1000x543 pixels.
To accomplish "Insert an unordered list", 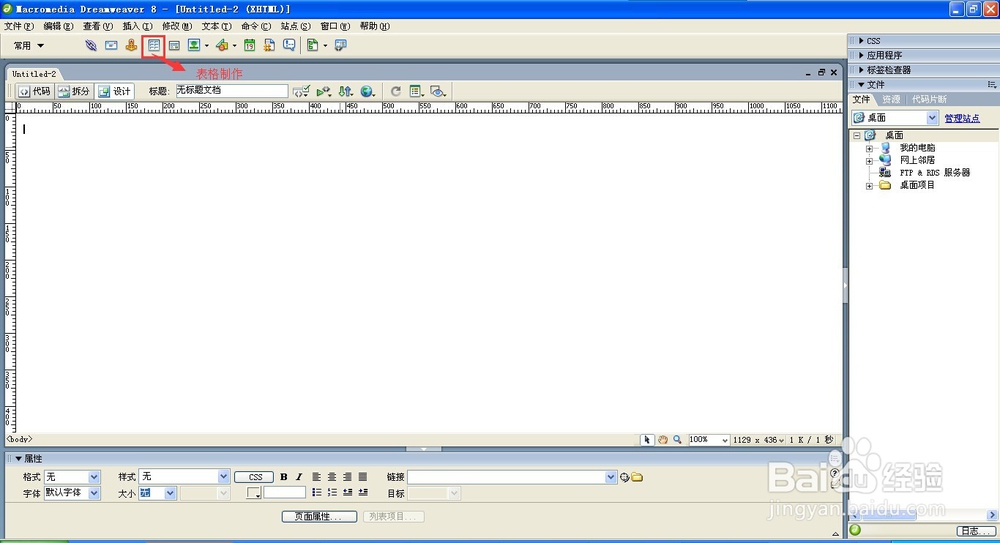I will point(316,493).
